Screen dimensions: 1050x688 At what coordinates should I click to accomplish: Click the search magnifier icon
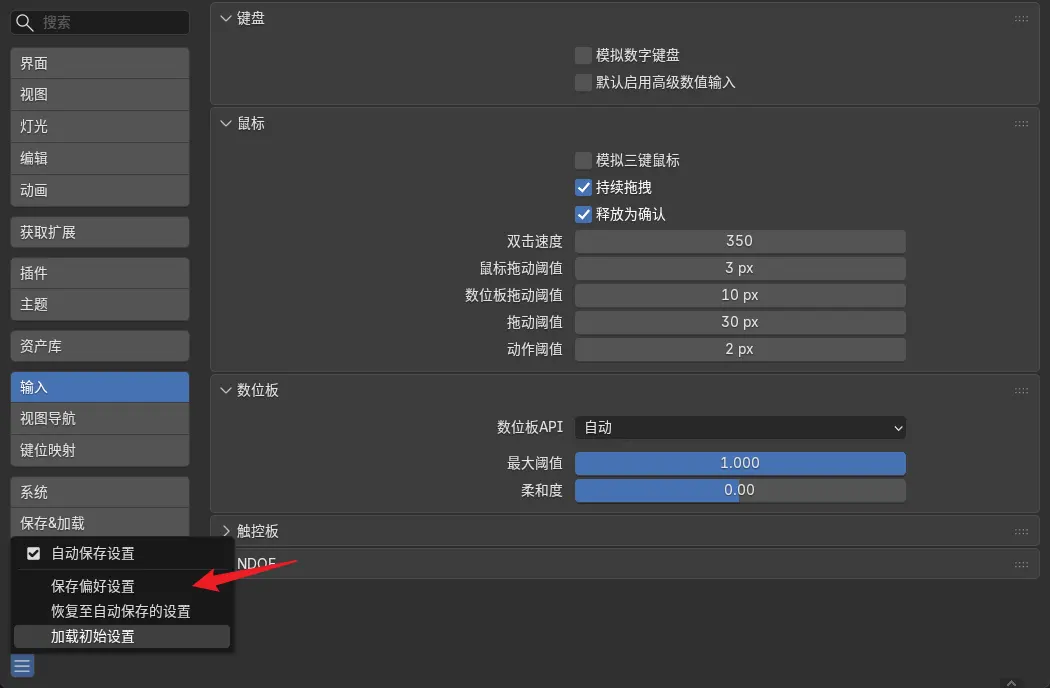pyautogui.click(x=25, y=23)
